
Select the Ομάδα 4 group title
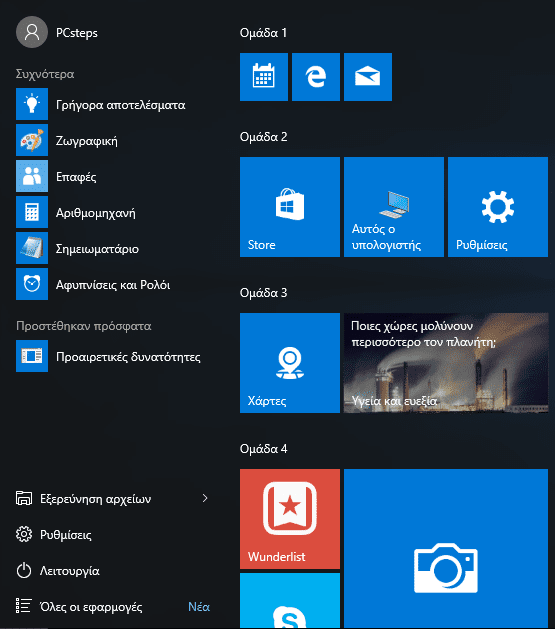click(263, 448)
